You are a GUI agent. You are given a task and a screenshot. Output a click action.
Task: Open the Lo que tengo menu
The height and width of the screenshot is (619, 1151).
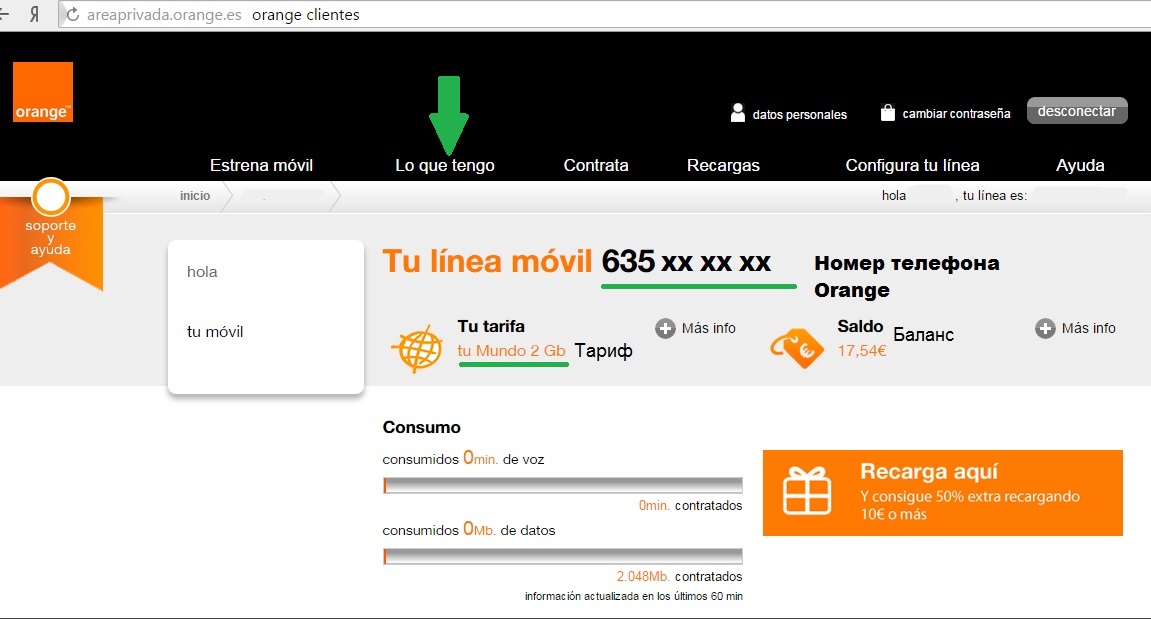tap(445, 165)
